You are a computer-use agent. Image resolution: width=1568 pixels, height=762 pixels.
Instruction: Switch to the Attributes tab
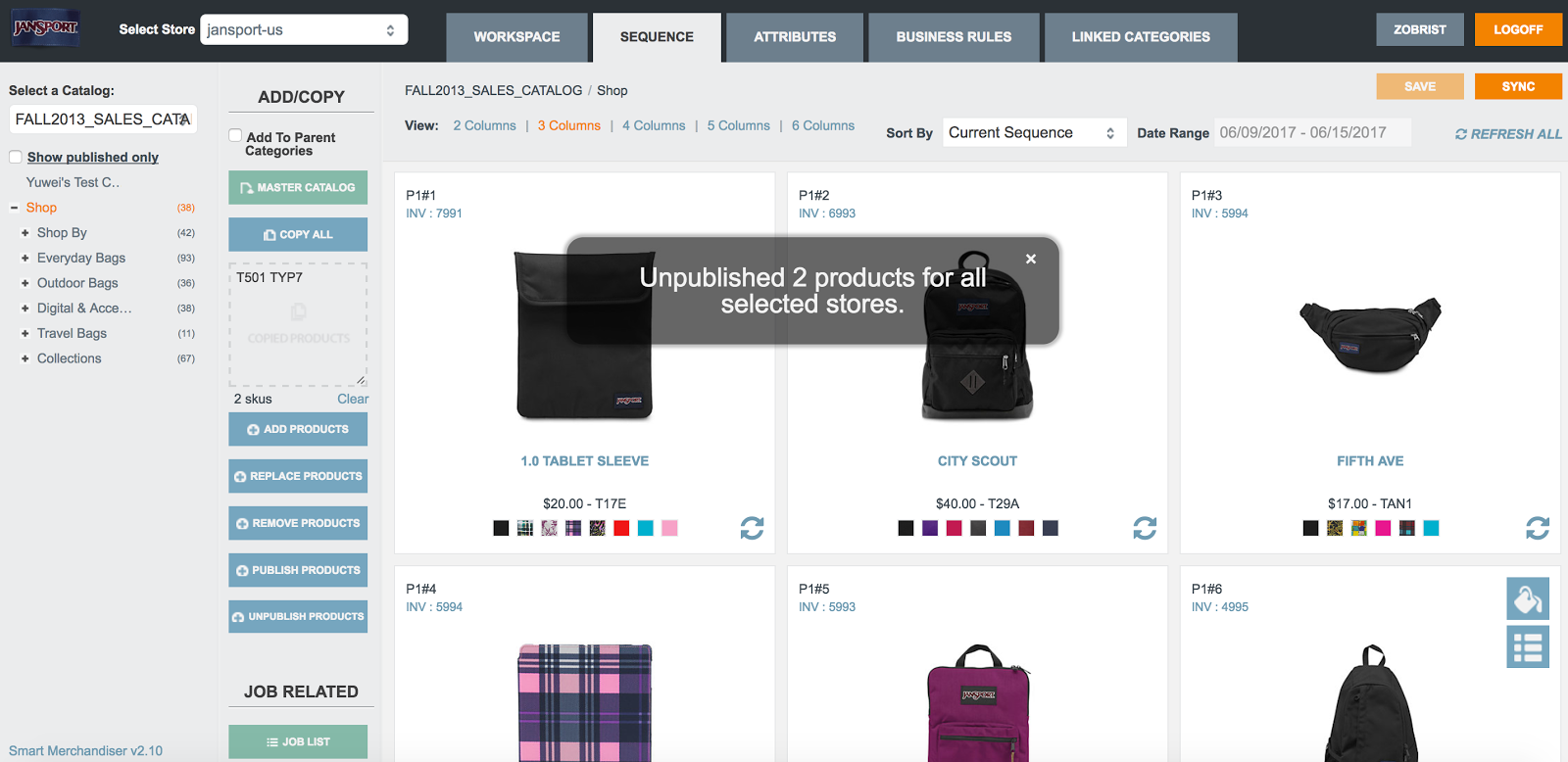pyautogui.click(x=795, y=37)
